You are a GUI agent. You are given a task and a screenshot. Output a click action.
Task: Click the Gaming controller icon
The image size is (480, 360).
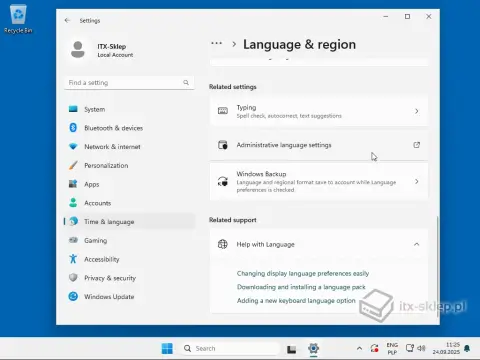[x=73, y=240]
